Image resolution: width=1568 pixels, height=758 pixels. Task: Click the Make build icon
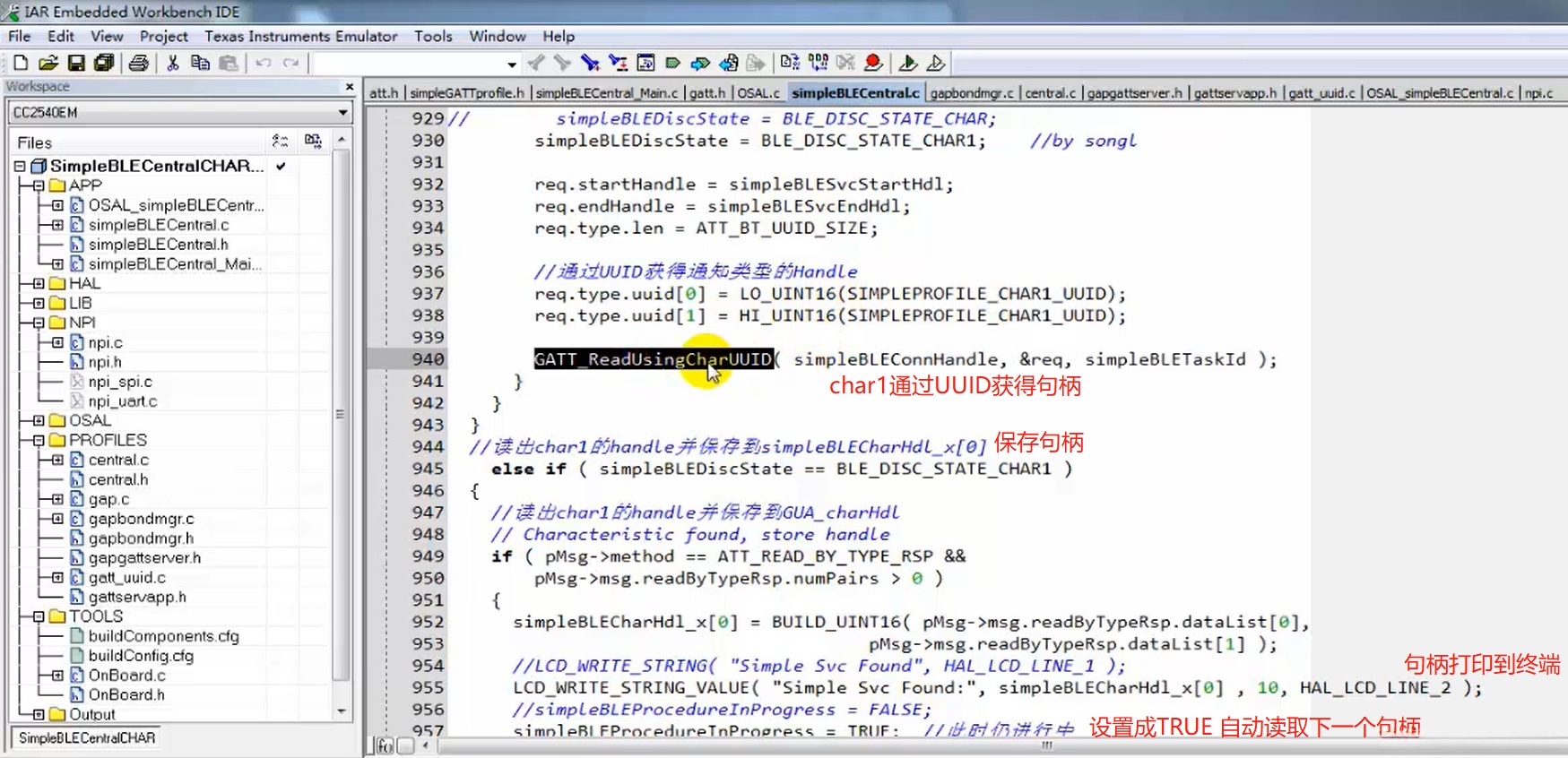tap(818, 63)
